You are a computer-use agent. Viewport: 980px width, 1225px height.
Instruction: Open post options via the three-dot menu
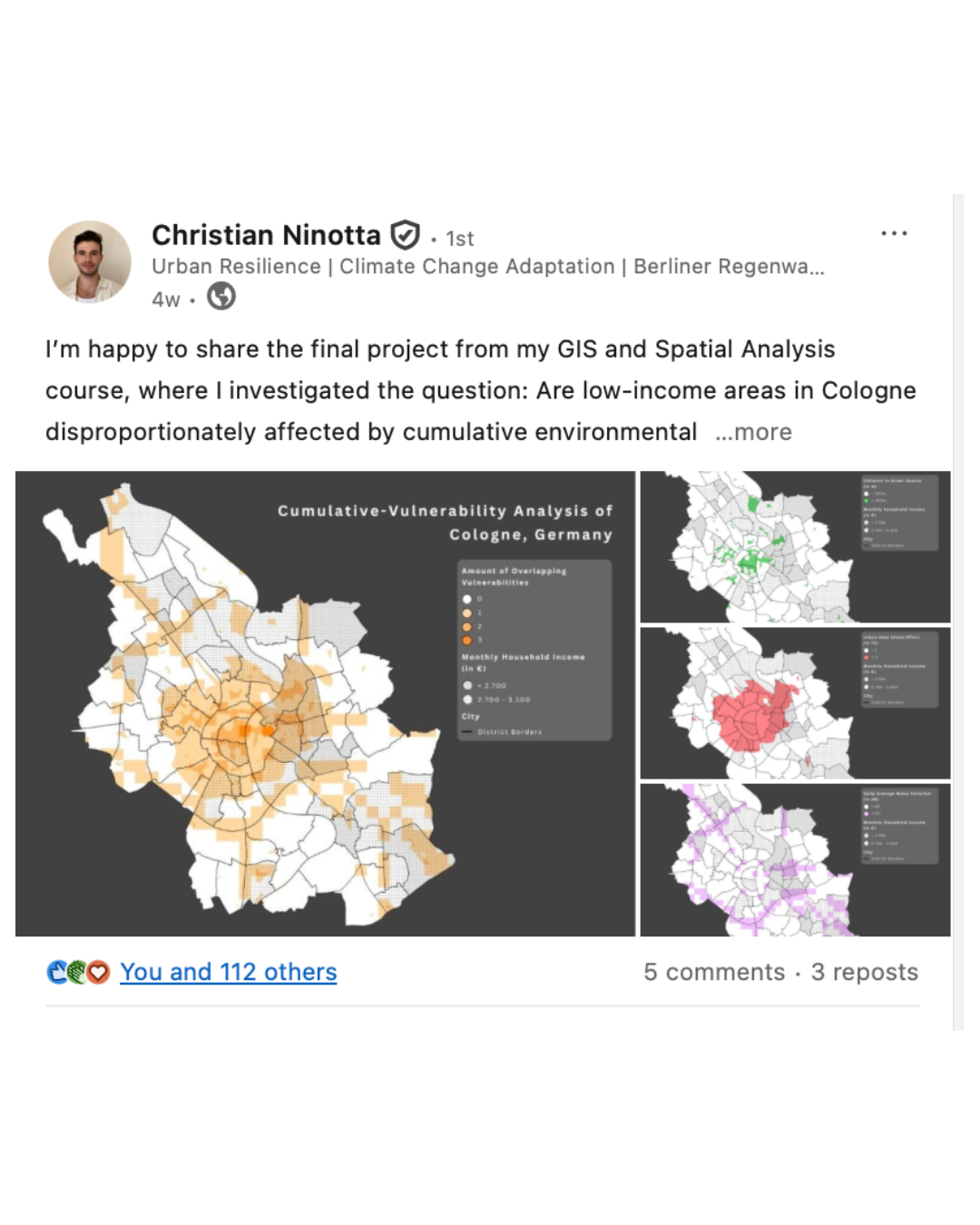895,233
